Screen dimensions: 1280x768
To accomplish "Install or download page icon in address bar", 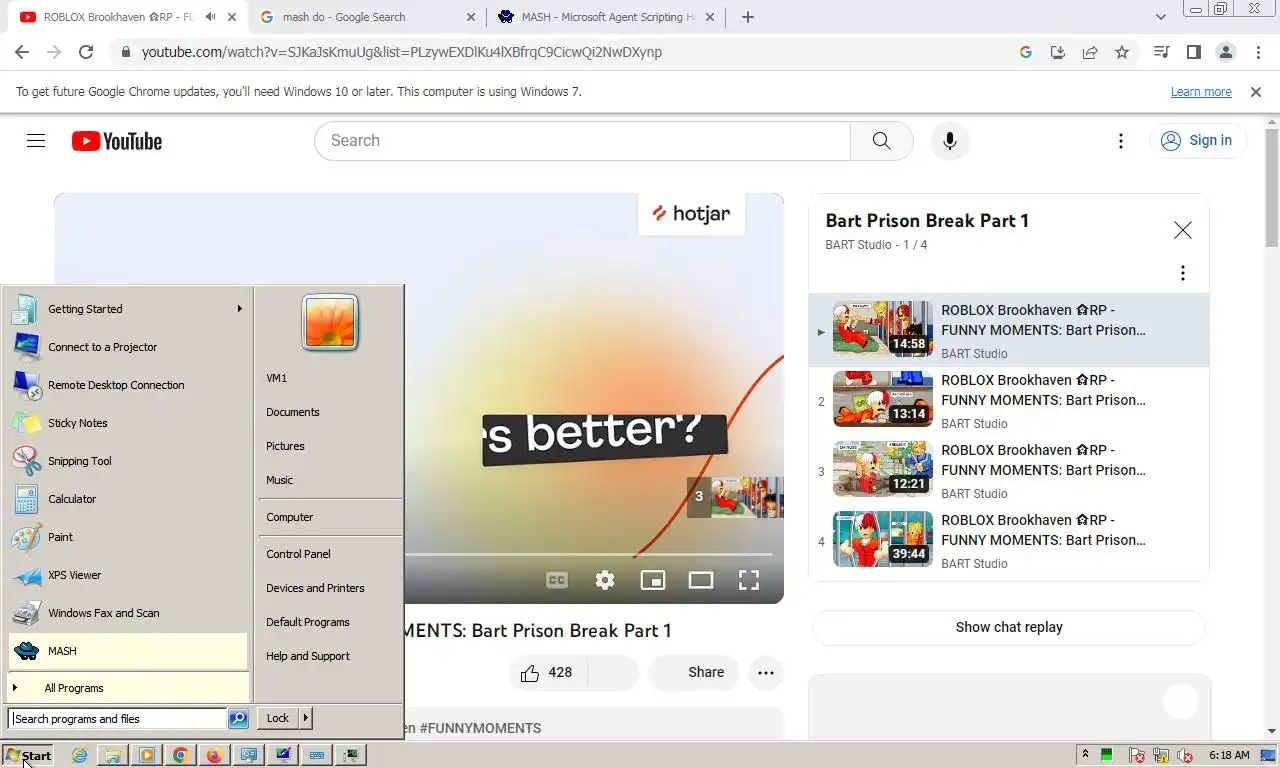I will point(1058,52).
